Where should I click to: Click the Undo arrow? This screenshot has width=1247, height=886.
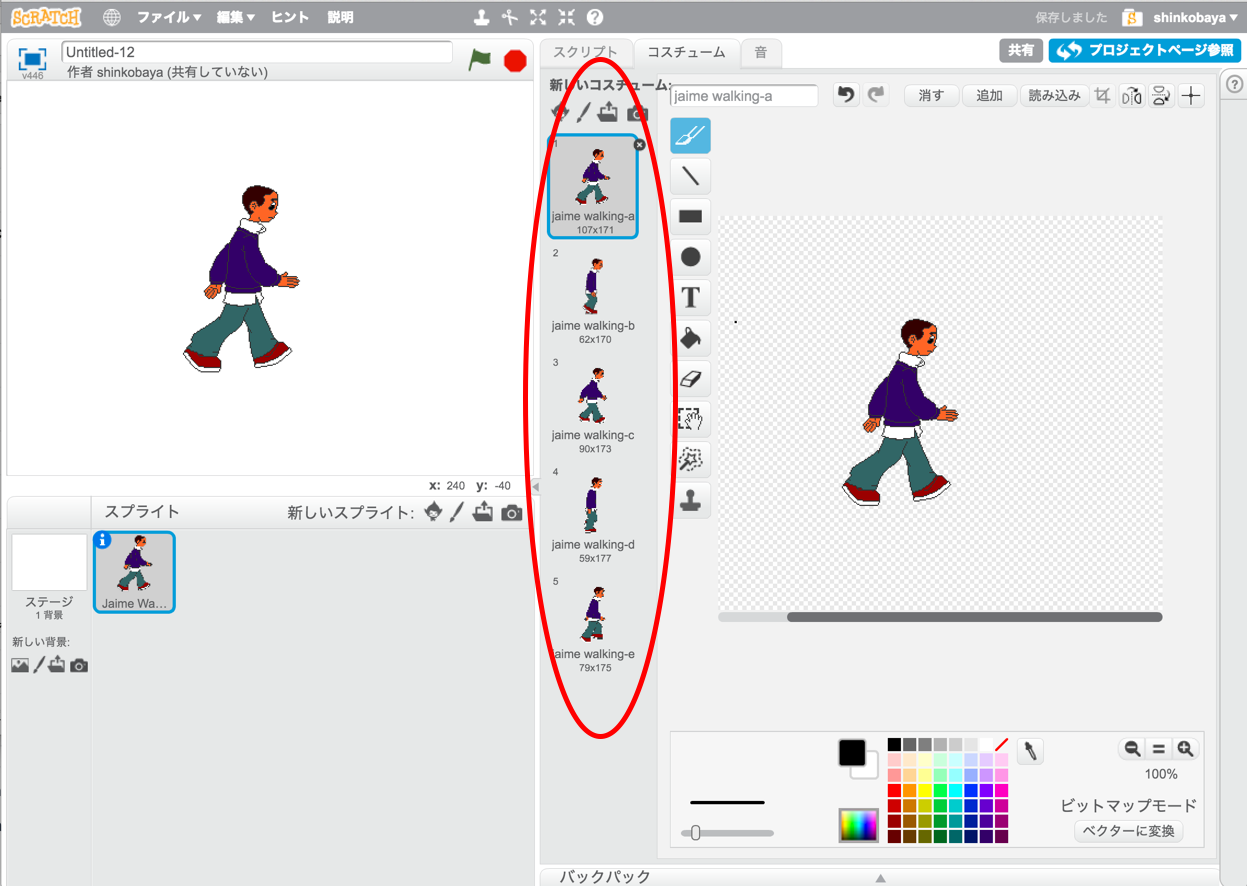click(x=846, y=95)
